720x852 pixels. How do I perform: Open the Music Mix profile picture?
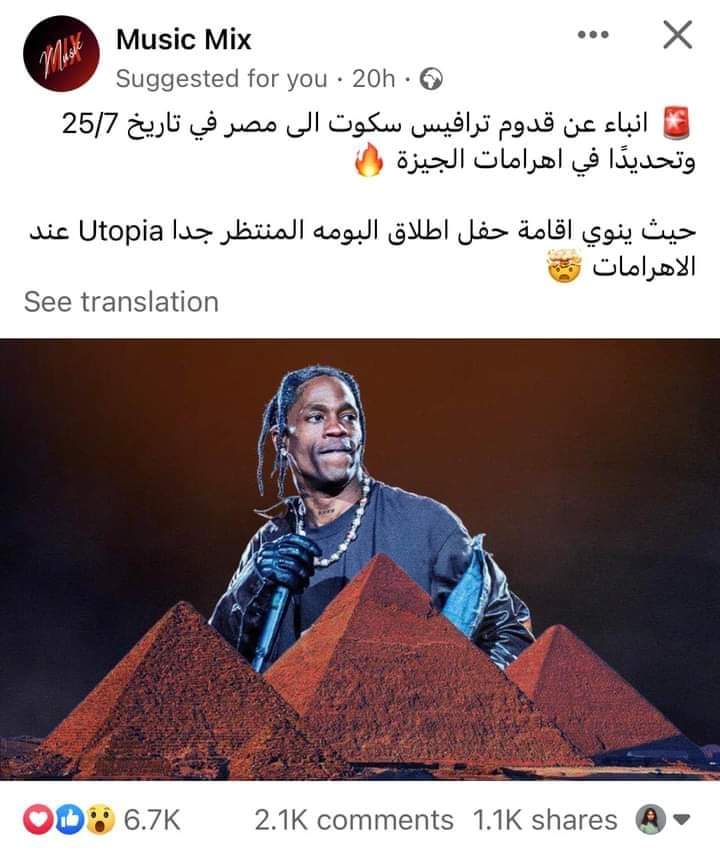click(x=61, y=53)
